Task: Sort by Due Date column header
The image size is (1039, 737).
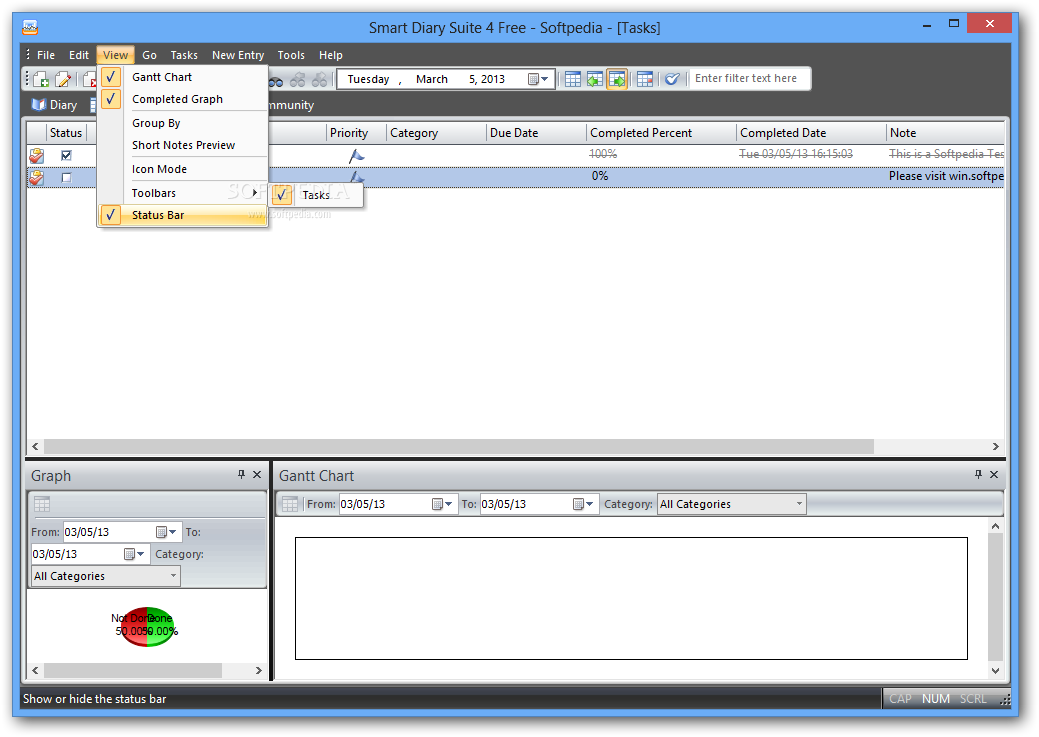Action: click(536, 133)
